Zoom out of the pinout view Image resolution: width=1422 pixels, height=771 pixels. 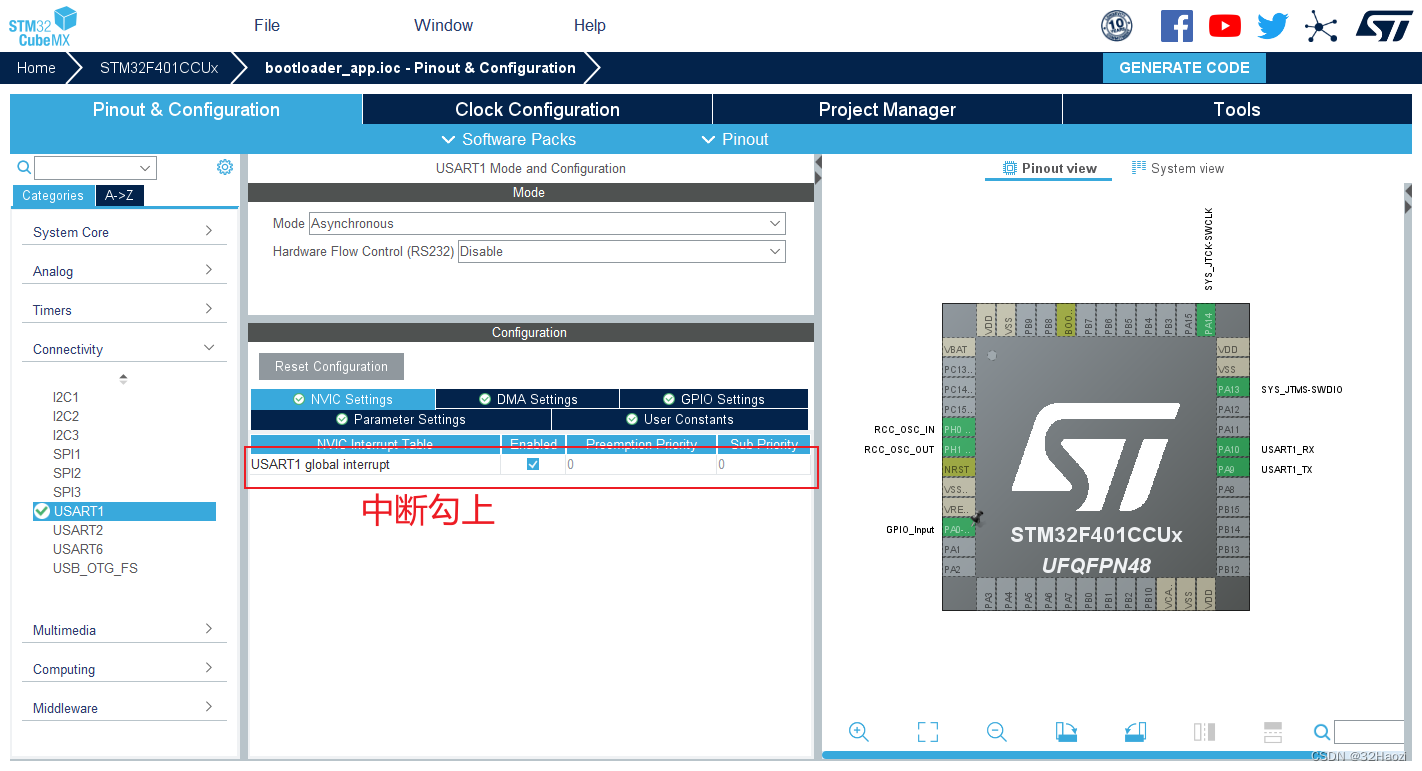(996, 731)
